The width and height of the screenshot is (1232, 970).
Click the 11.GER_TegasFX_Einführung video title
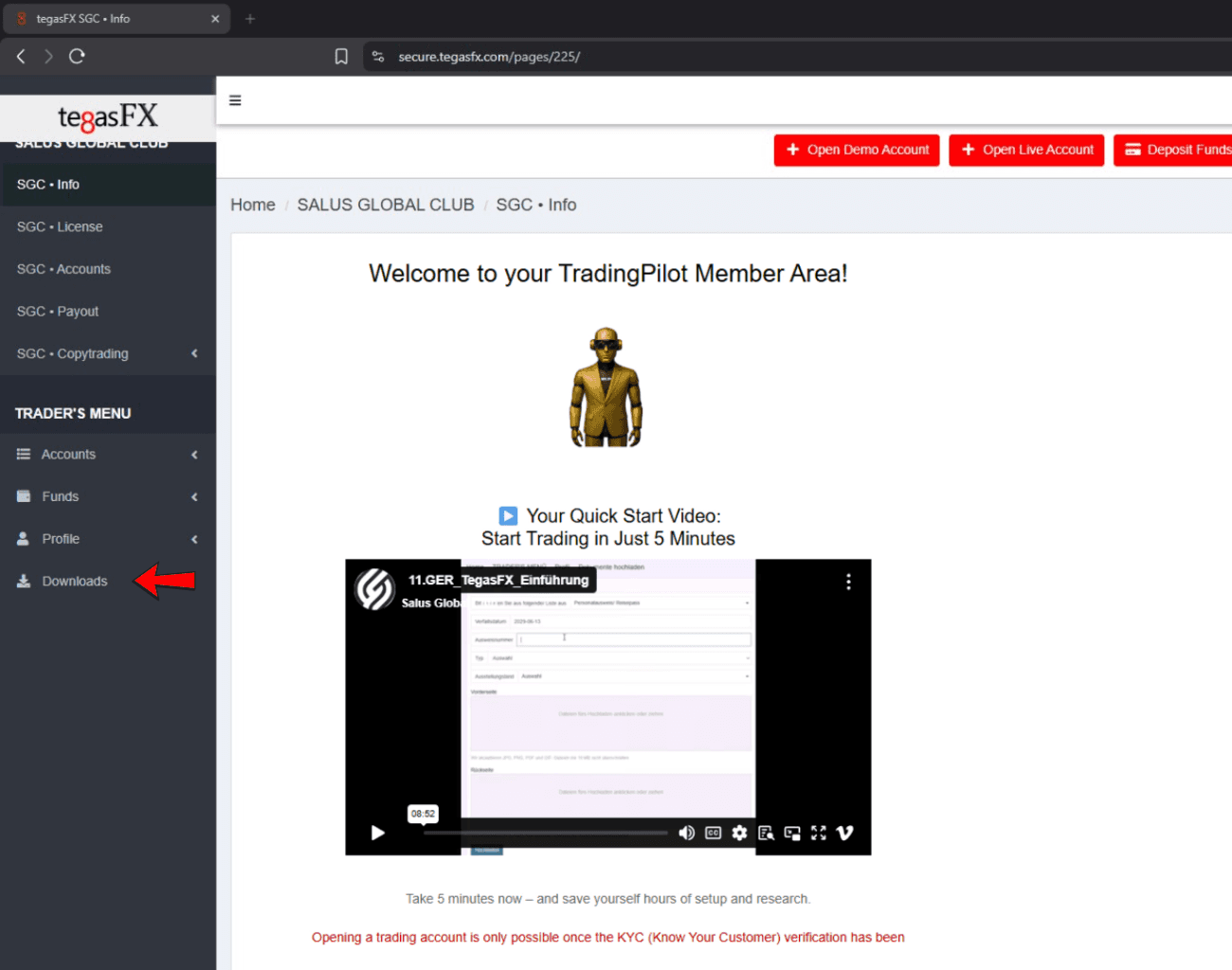(498, 580)
